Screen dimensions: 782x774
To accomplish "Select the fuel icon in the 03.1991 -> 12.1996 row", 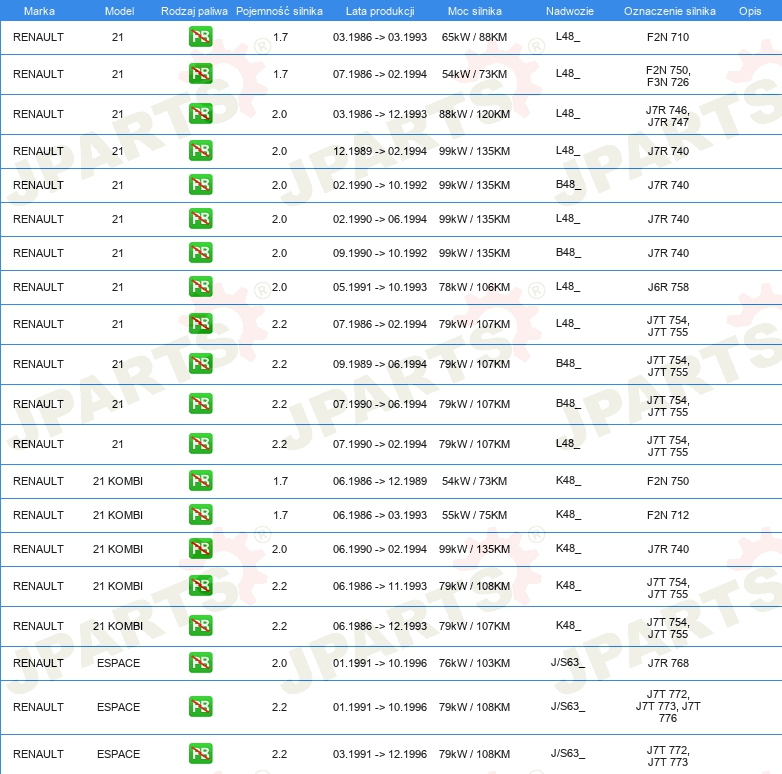I will (x=200, y=754).
